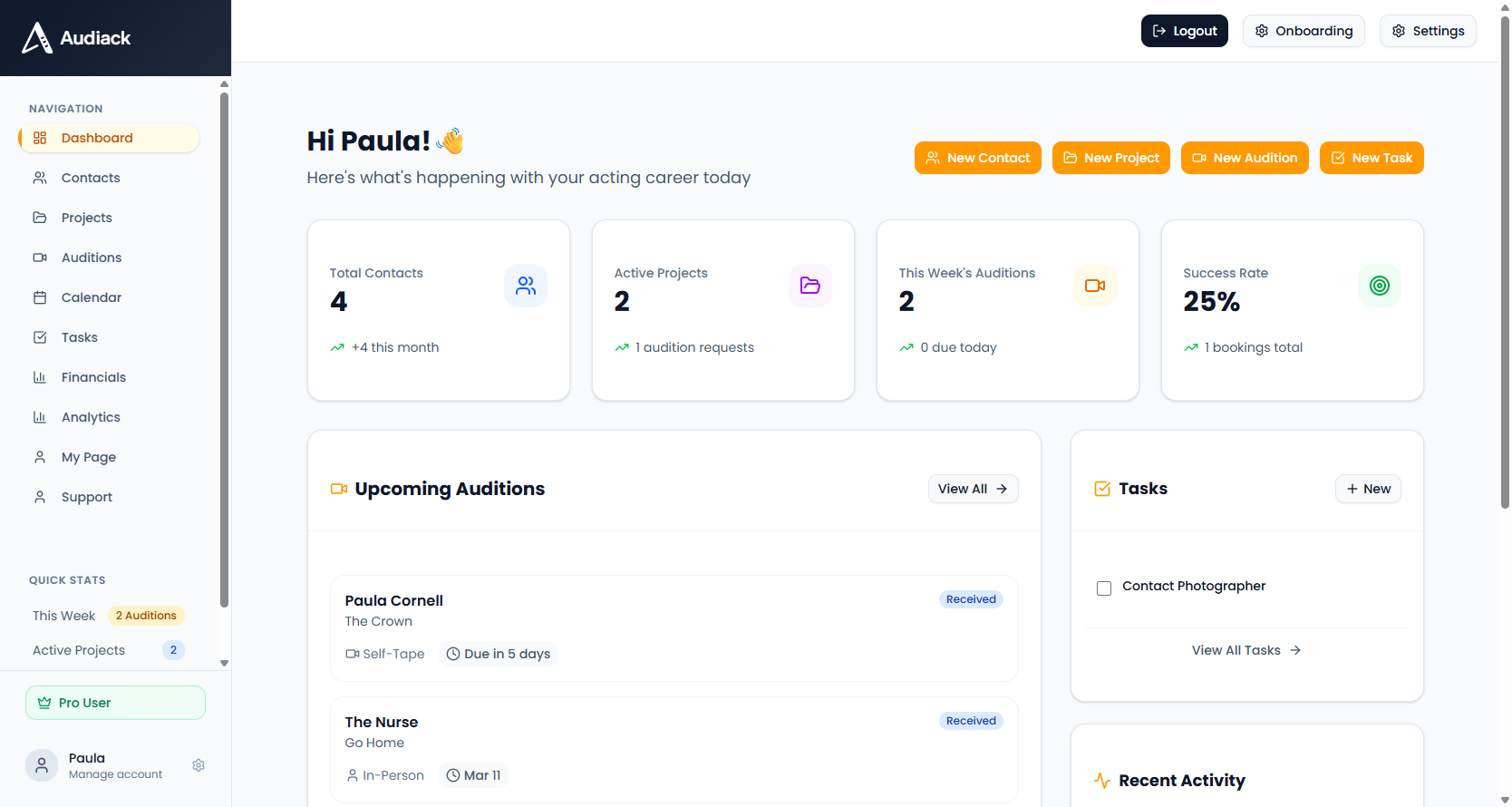Click the Self-Tape audition type label

(384, 654)
